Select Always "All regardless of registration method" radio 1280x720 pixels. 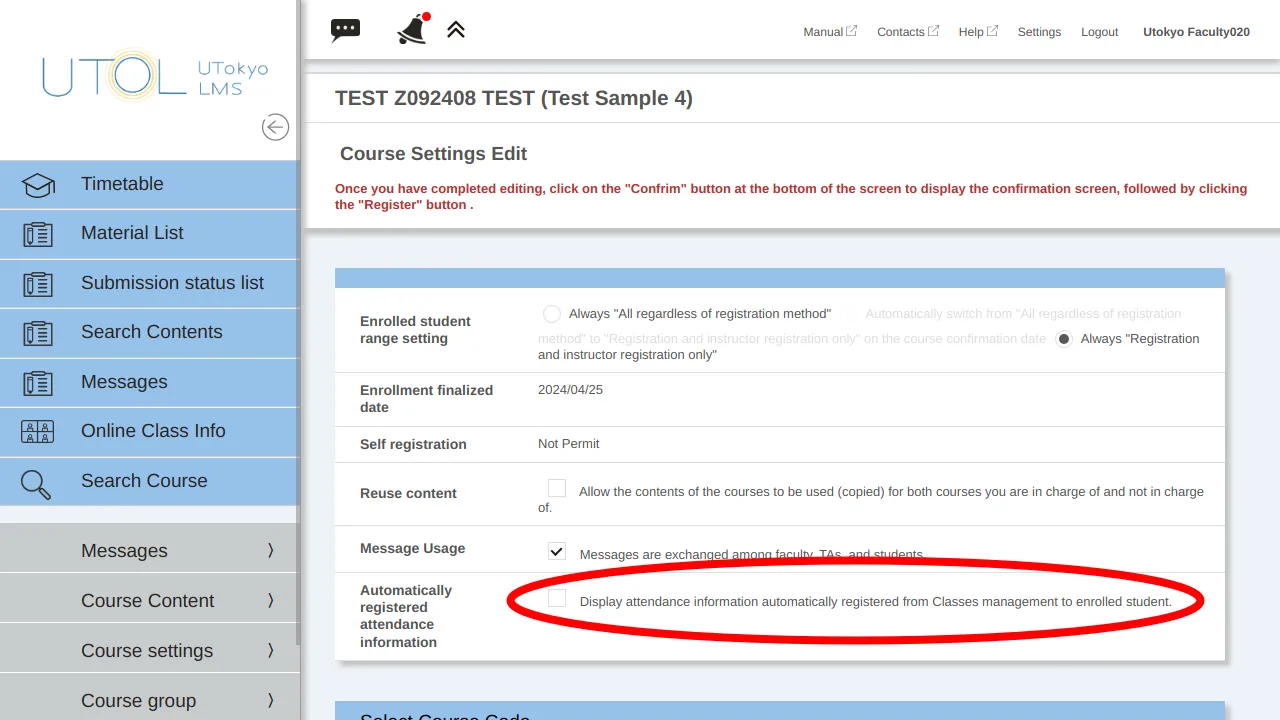[552, 314]
